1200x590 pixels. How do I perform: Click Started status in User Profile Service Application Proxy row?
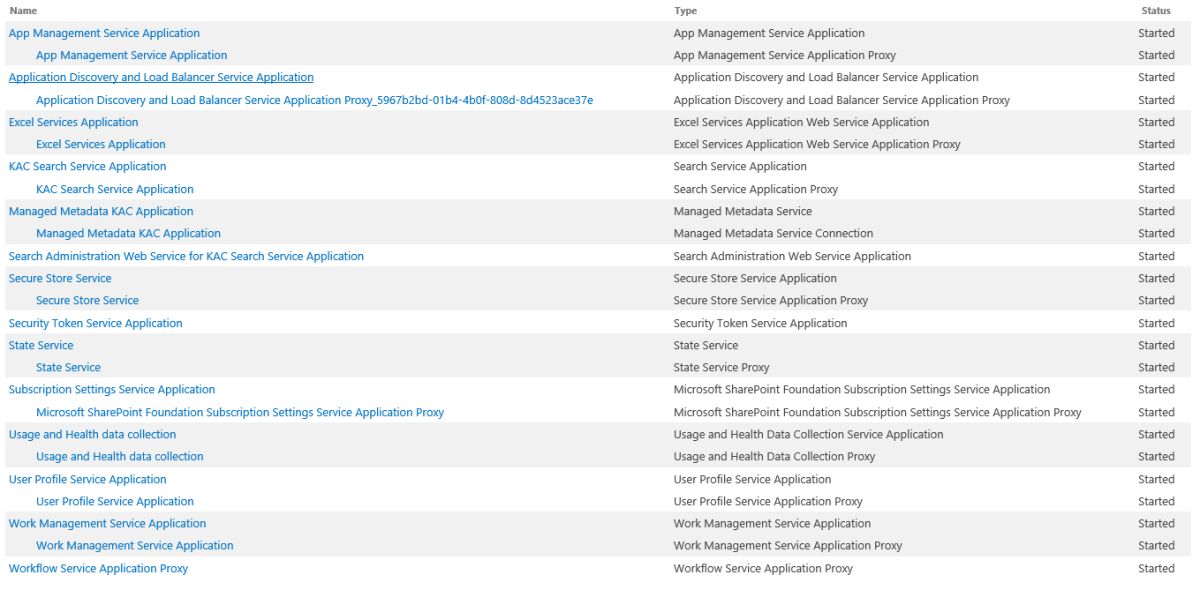[x=1156, y=501]
